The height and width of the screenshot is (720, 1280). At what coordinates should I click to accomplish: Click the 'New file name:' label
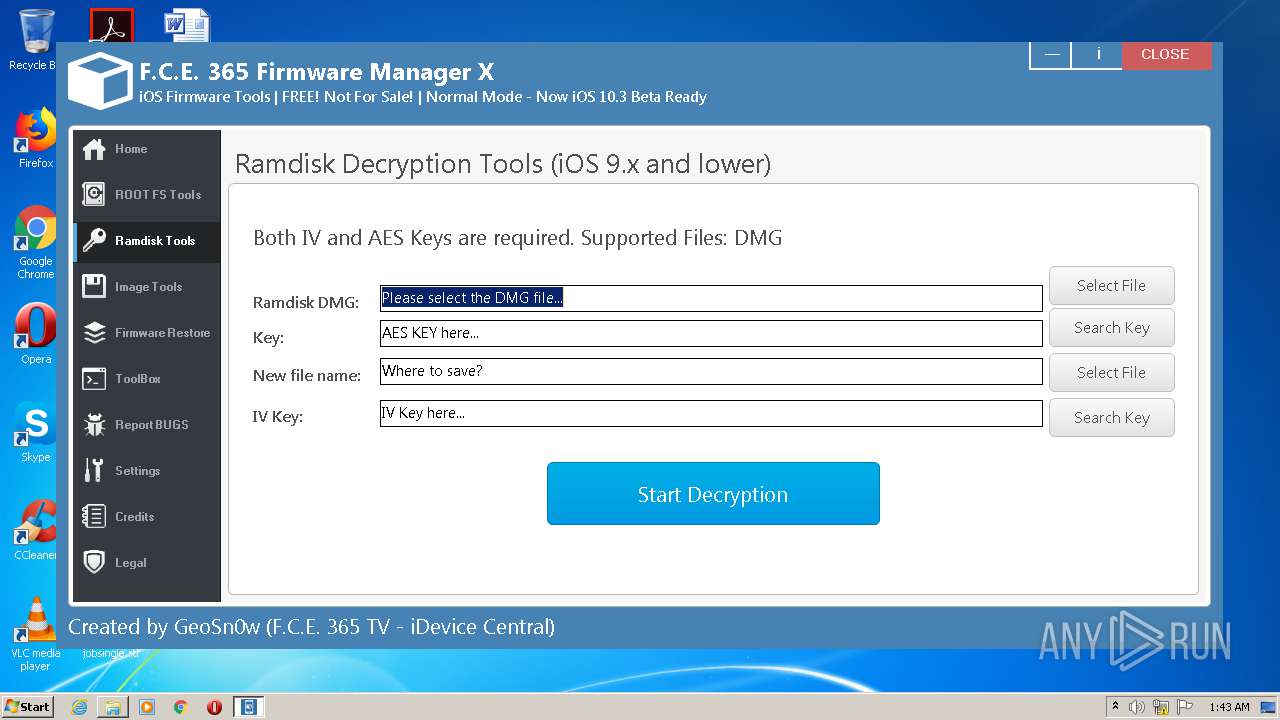pyautogui.click(x=307, y=376)
